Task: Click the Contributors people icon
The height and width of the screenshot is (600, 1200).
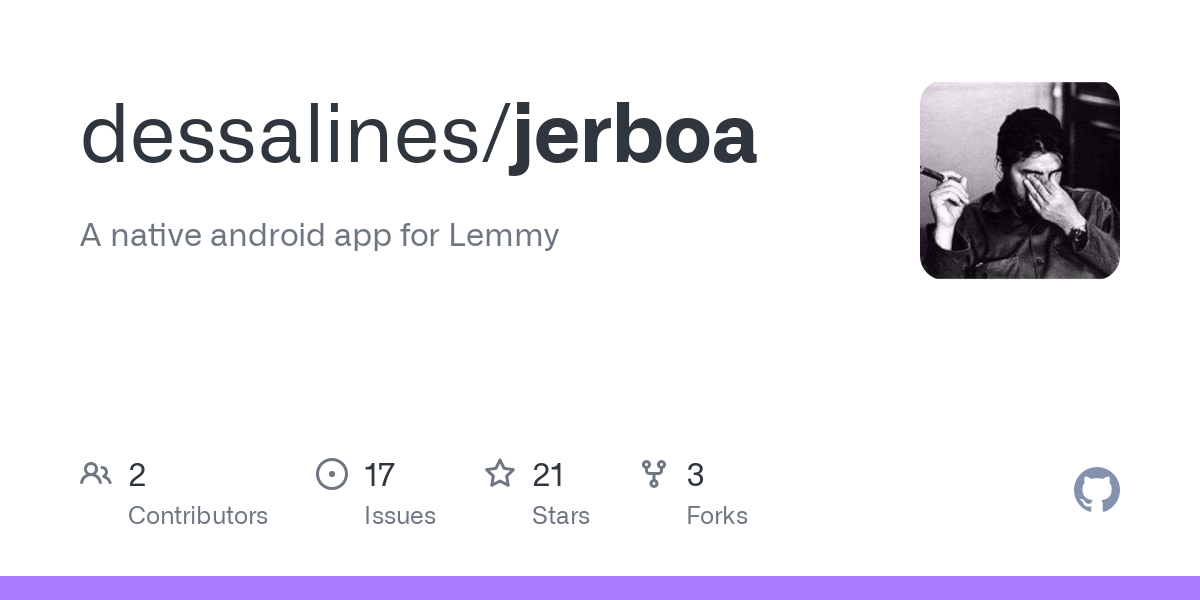Action: coord(96,474)
